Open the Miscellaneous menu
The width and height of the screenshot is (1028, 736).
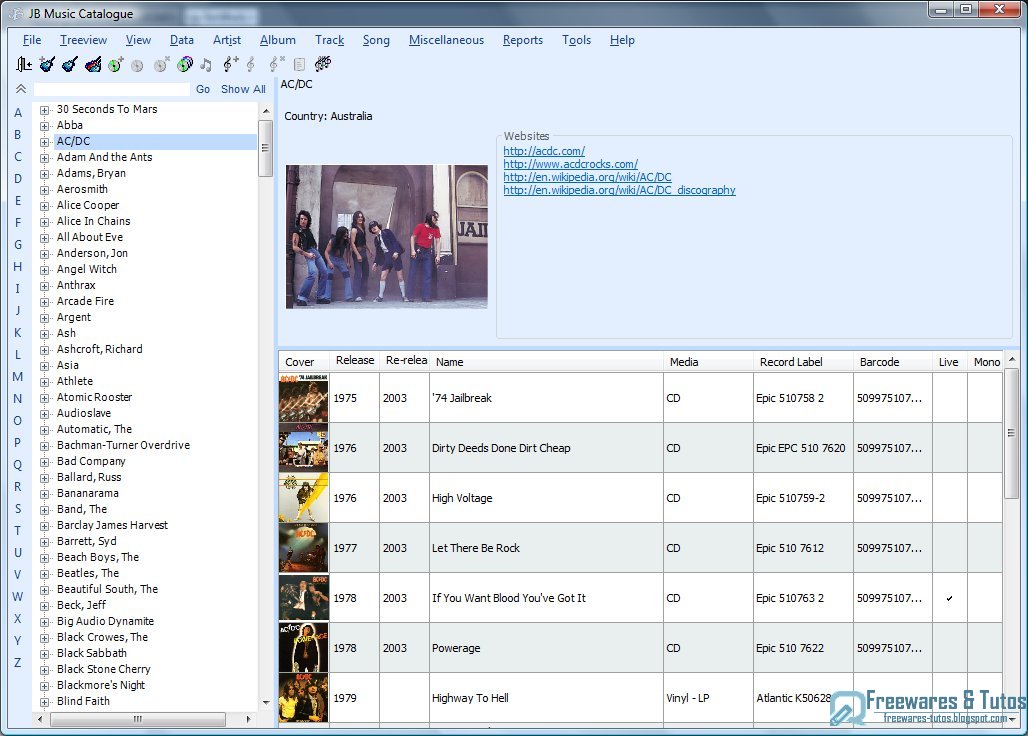click(446, 40)
